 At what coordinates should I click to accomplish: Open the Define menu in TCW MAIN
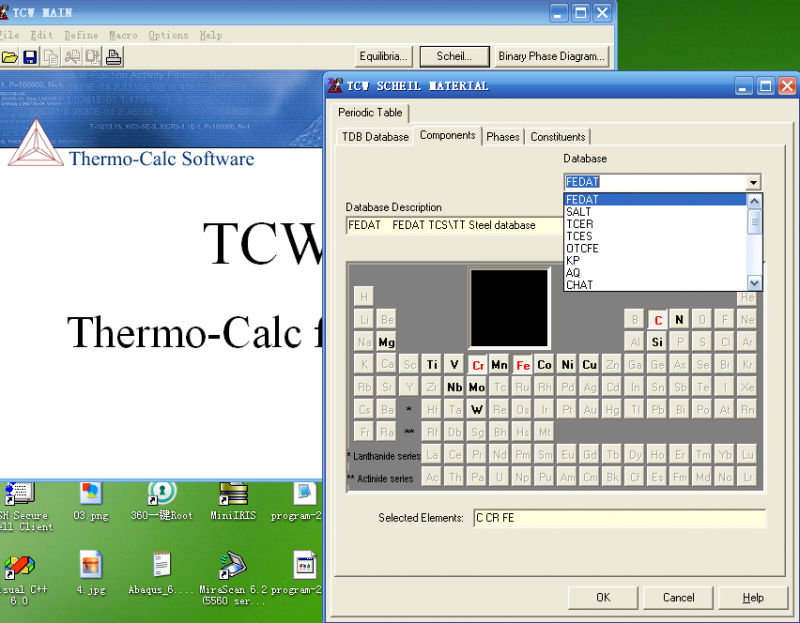[81, 35]
